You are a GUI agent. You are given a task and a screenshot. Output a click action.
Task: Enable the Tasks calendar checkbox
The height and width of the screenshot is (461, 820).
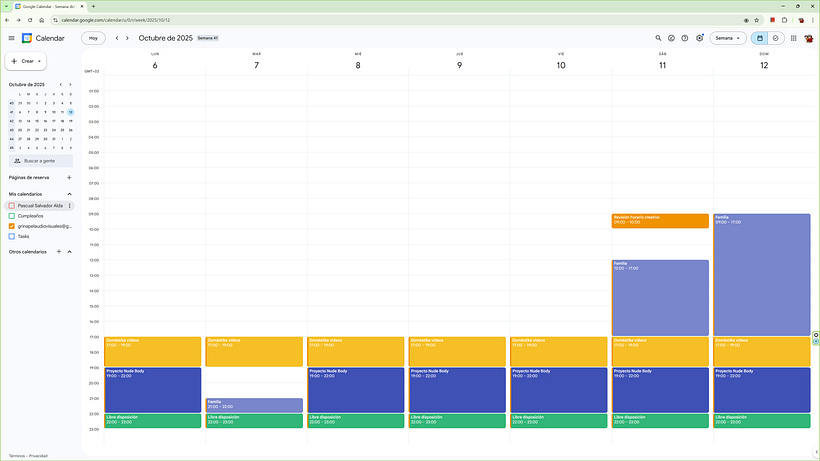coord(12,237)
